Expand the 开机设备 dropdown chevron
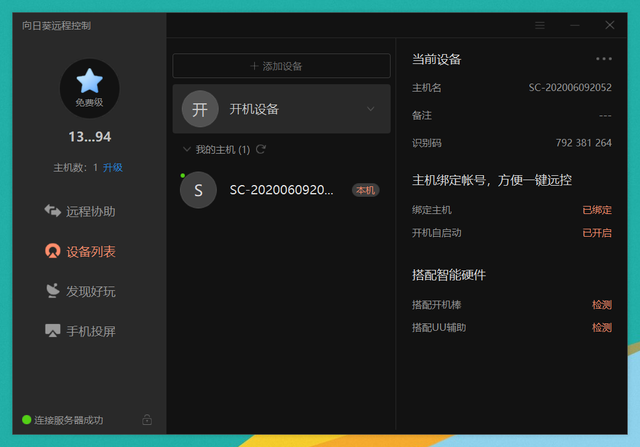Image resolution: width=640 pixels, height=447 pixels. (371, 109)
